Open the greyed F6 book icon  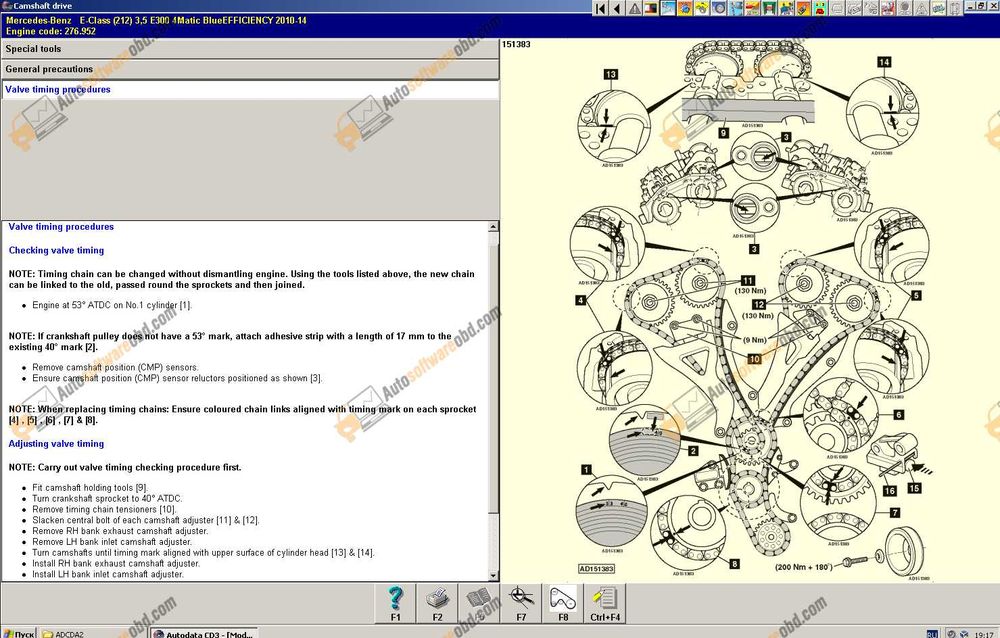(x=479, y=603)
